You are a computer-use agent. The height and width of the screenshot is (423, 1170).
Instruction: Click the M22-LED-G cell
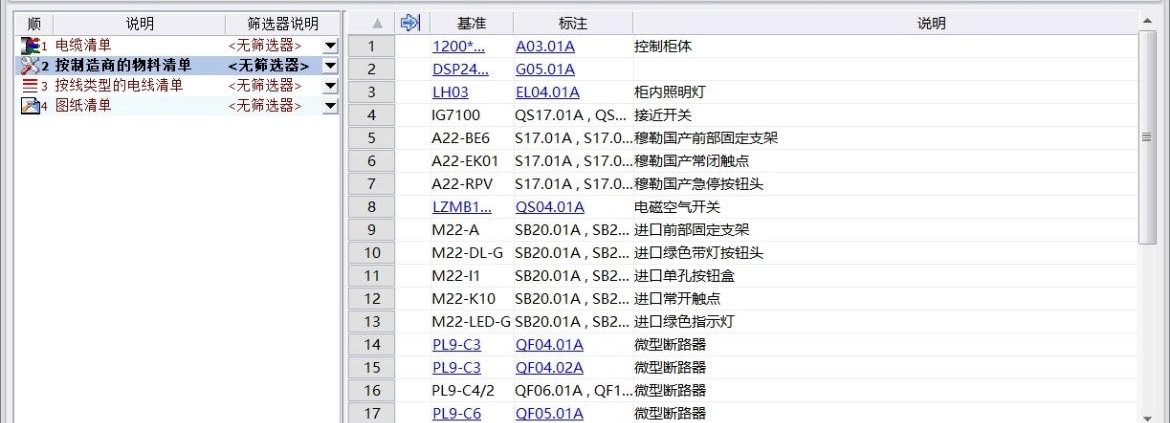[471, 322]
